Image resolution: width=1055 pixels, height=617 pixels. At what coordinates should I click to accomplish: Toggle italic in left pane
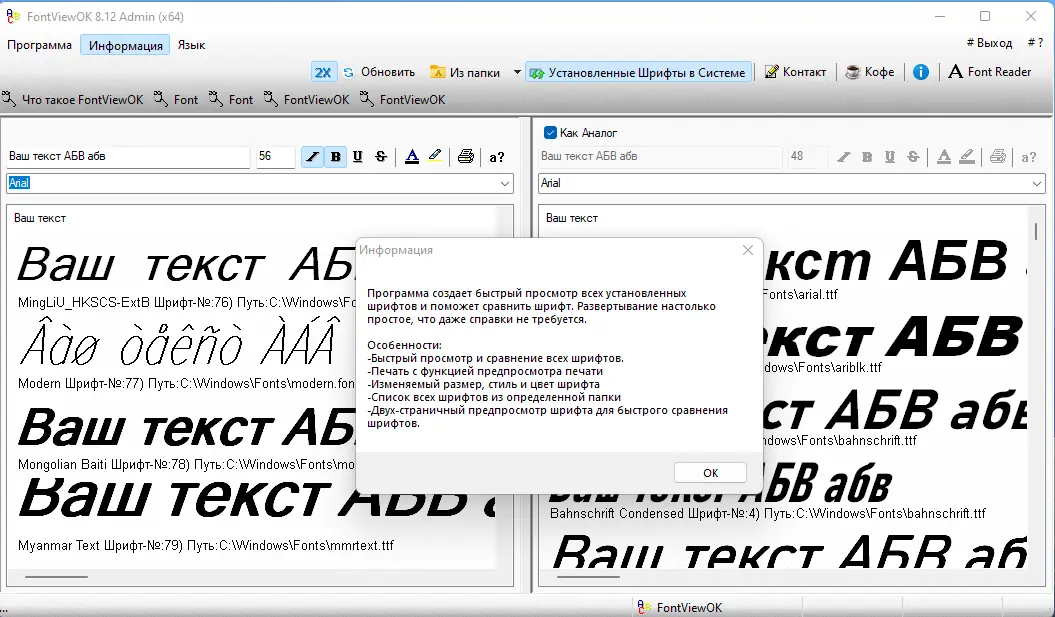coord(312,157)
